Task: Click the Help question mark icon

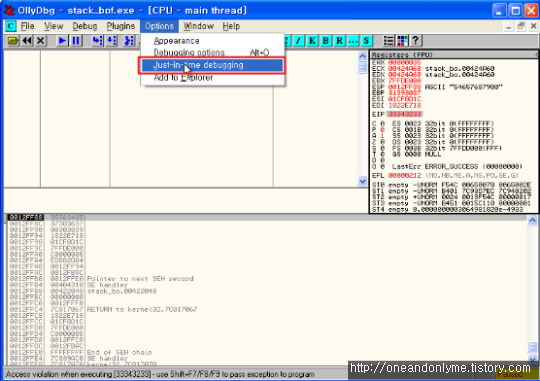Action: pos(416,41)
